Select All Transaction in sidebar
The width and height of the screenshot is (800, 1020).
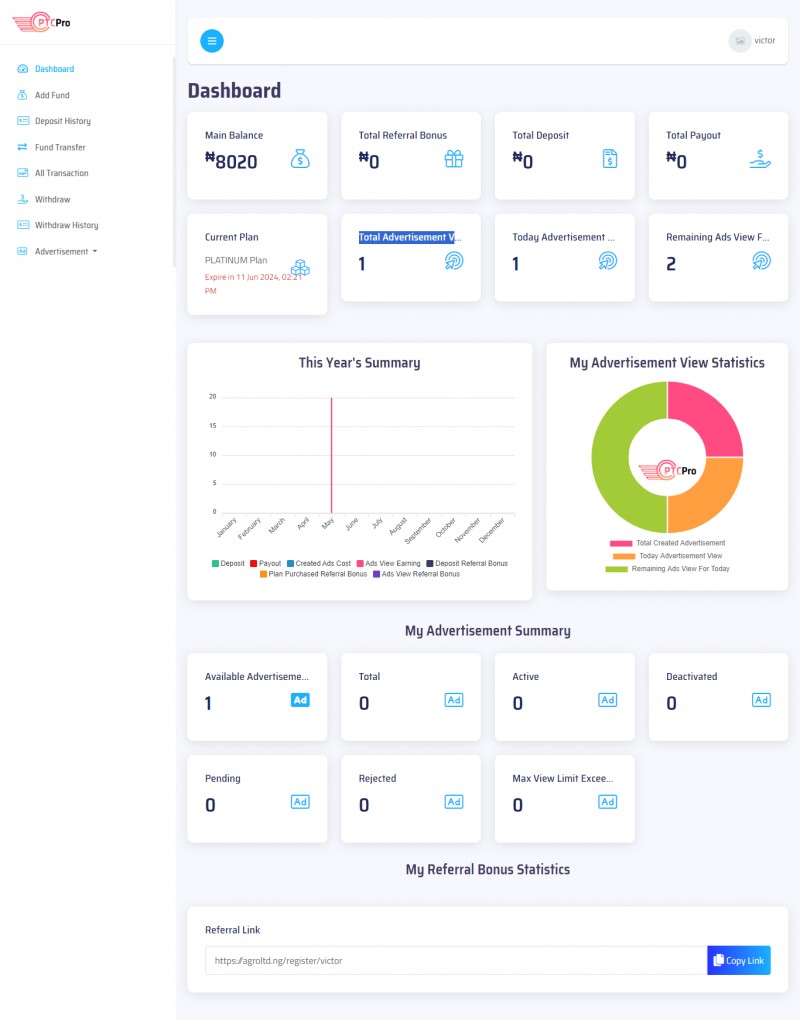(62, 173)
